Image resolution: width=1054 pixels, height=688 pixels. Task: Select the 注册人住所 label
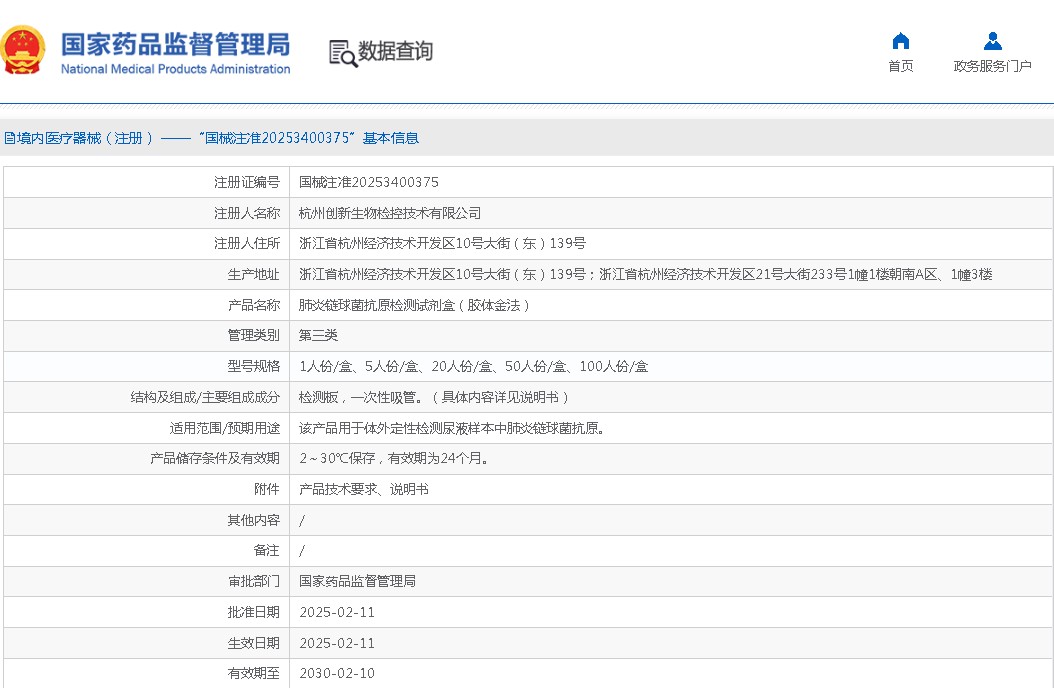[247, 243]
